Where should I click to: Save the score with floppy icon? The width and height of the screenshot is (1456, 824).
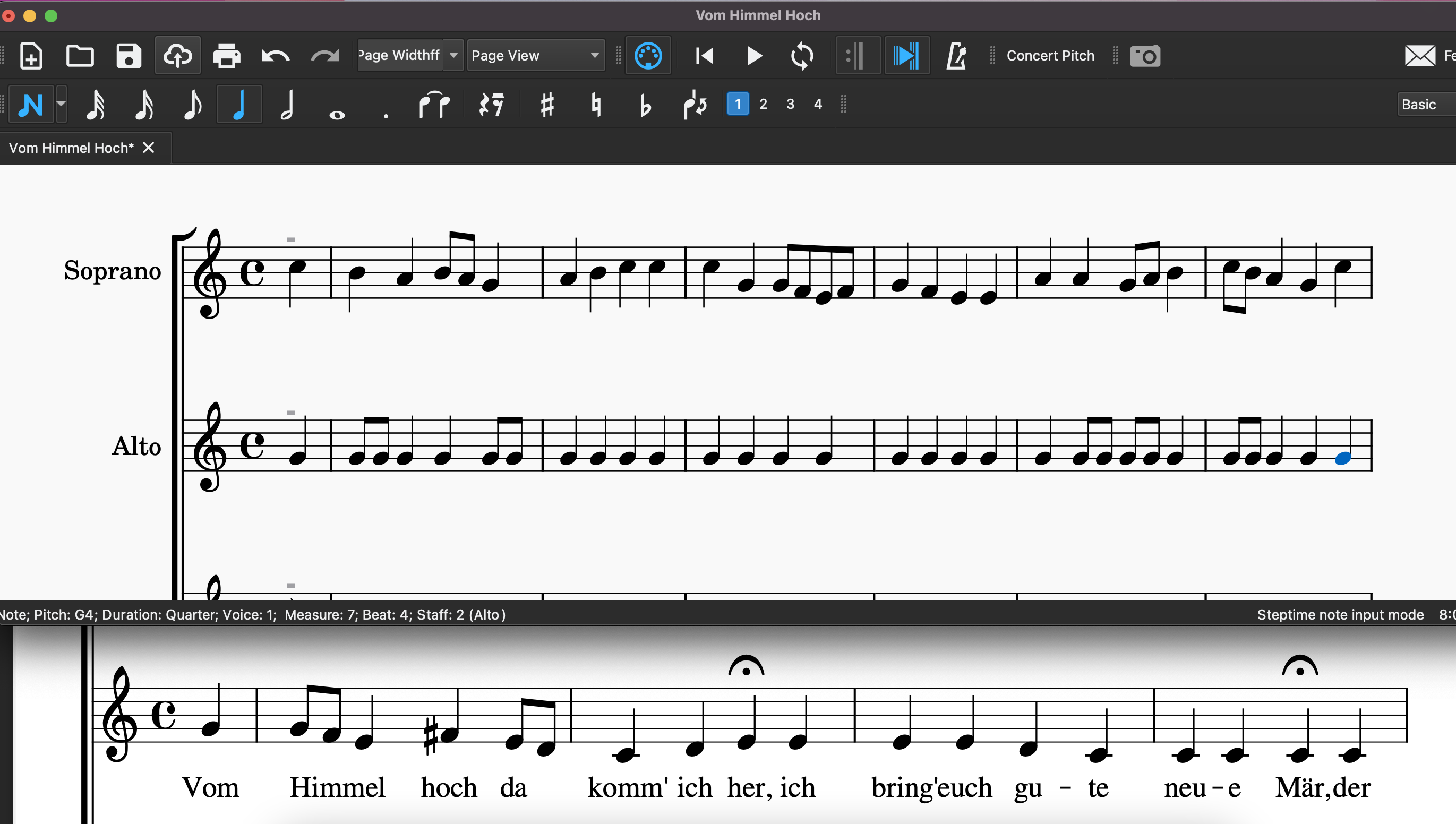pos(129,55)
